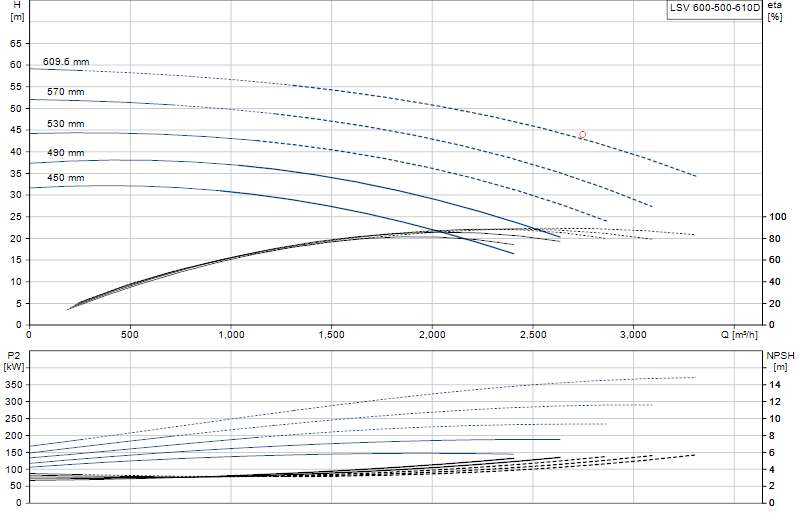Click the 350 power axis value

(x=14, y=385)
